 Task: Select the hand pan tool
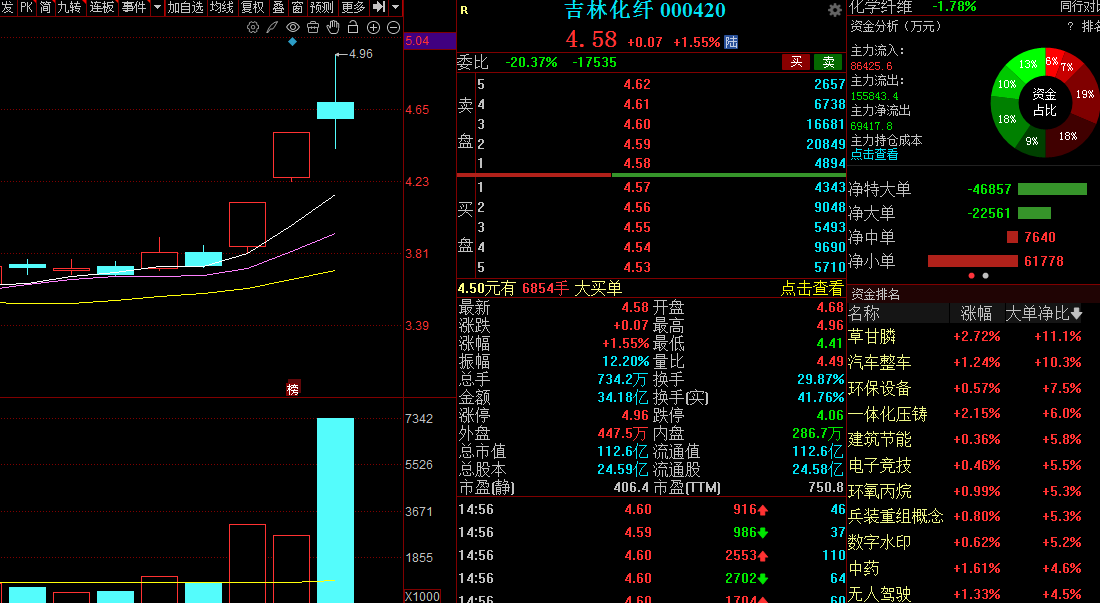point(333,27)
